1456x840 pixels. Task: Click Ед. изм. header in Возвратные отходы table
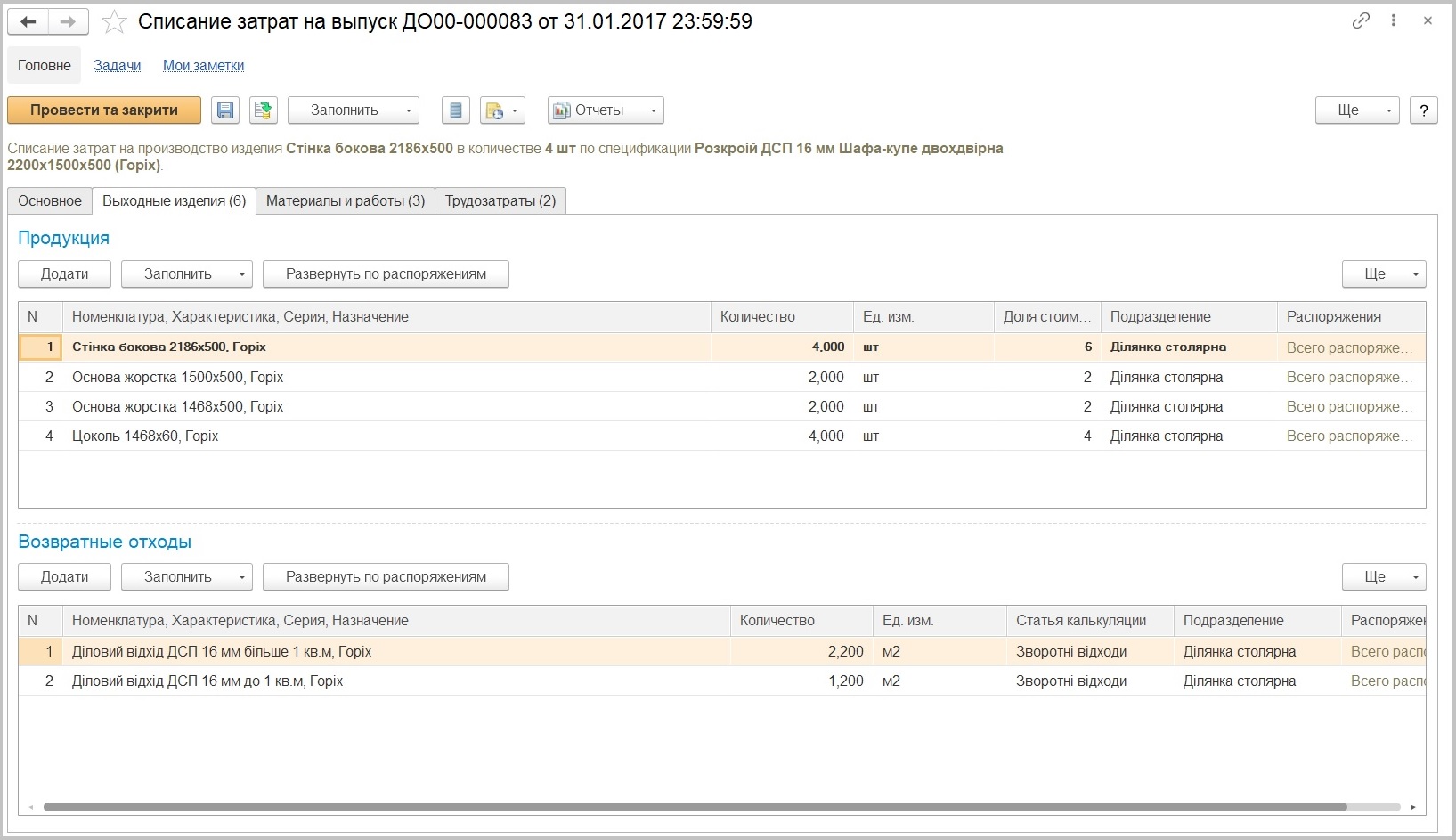(x=939, y=621)
